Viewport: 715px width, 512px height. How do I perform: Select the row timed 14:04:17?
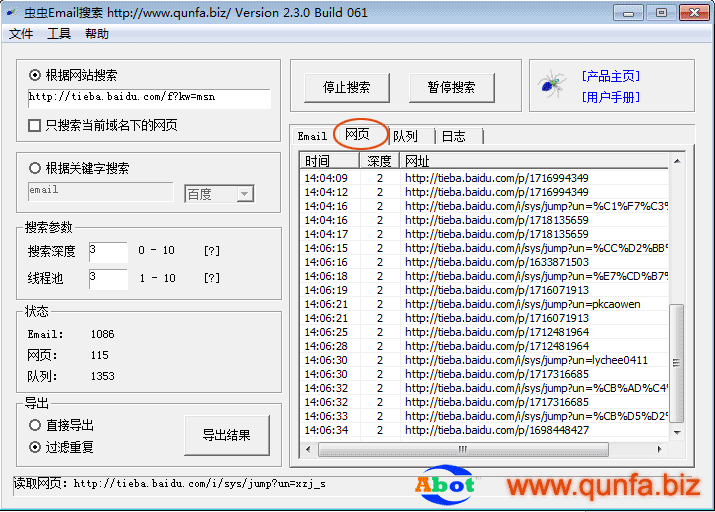click(484, 234)
